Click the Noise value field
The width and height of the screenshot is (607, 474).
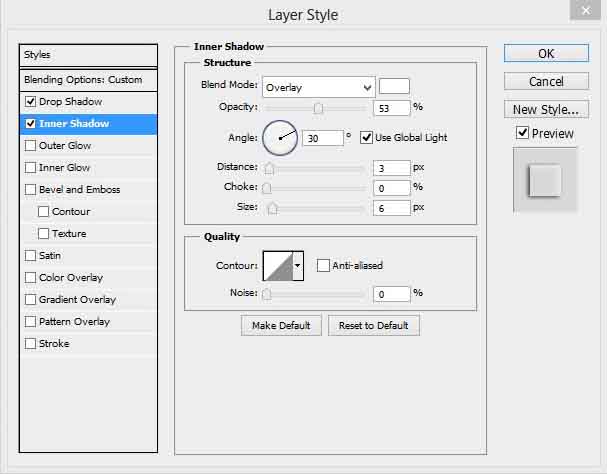391,294
